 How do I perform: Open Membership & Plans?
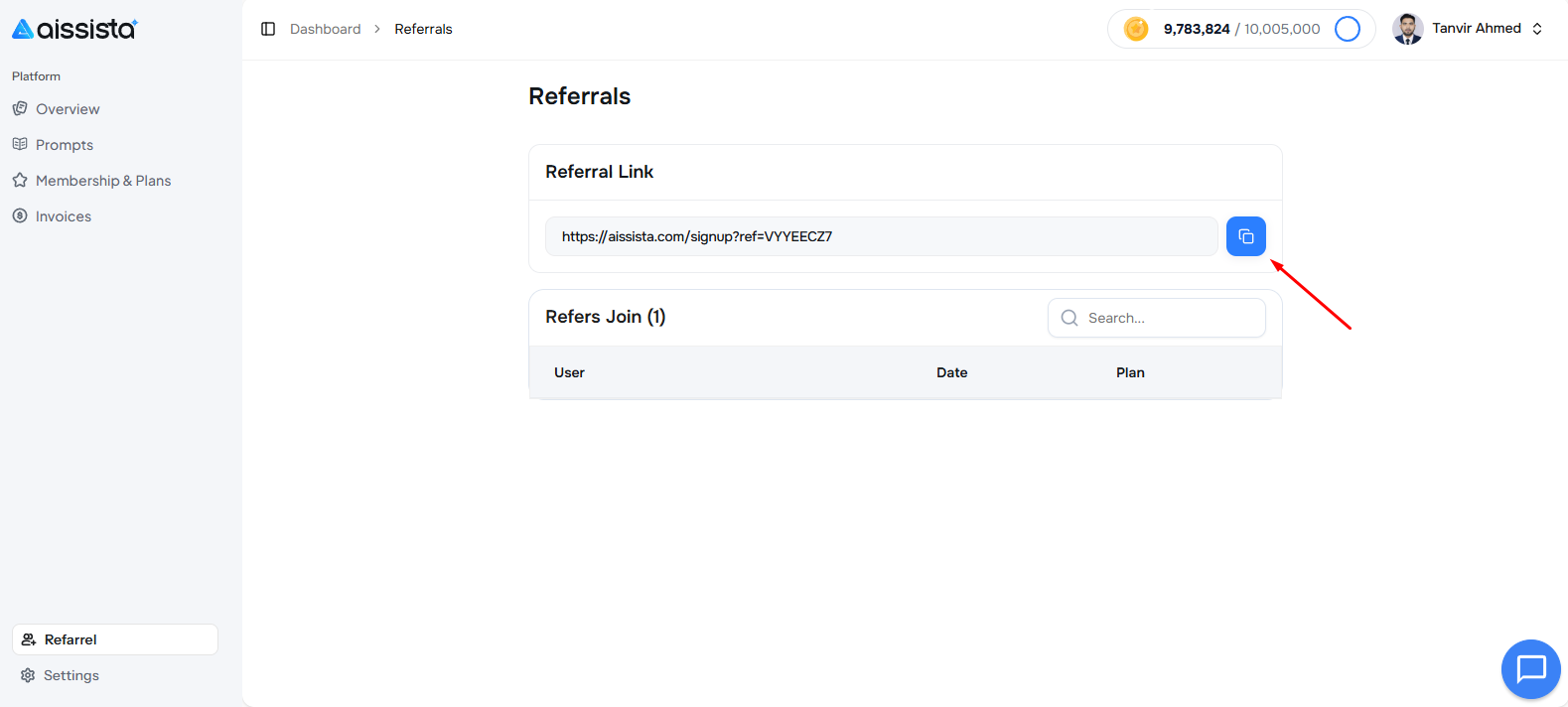pyautogui.click(x=103, y=181)
